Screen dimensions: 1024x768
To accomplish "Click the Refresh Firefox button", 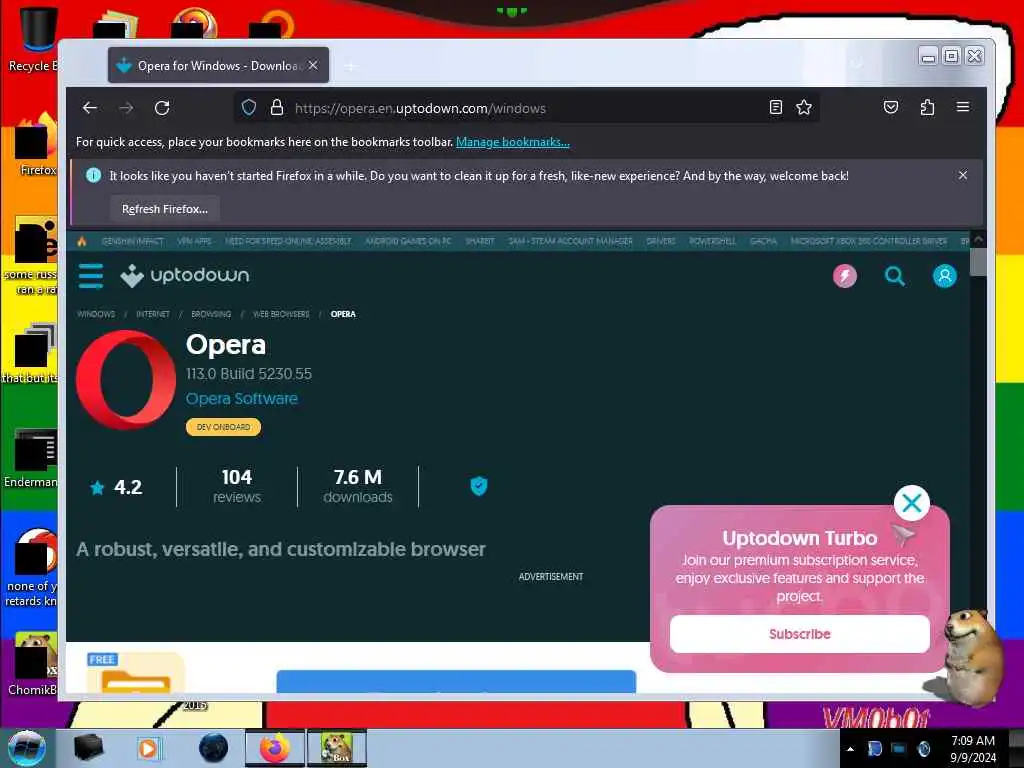I will click(x=165, y=209).
